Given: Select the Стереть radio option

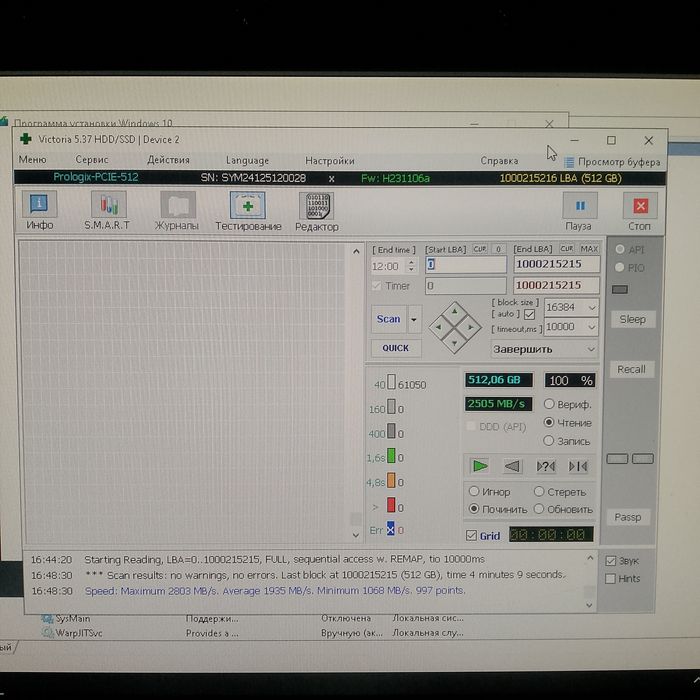Looking at the screenshot, I should point(539,492).
